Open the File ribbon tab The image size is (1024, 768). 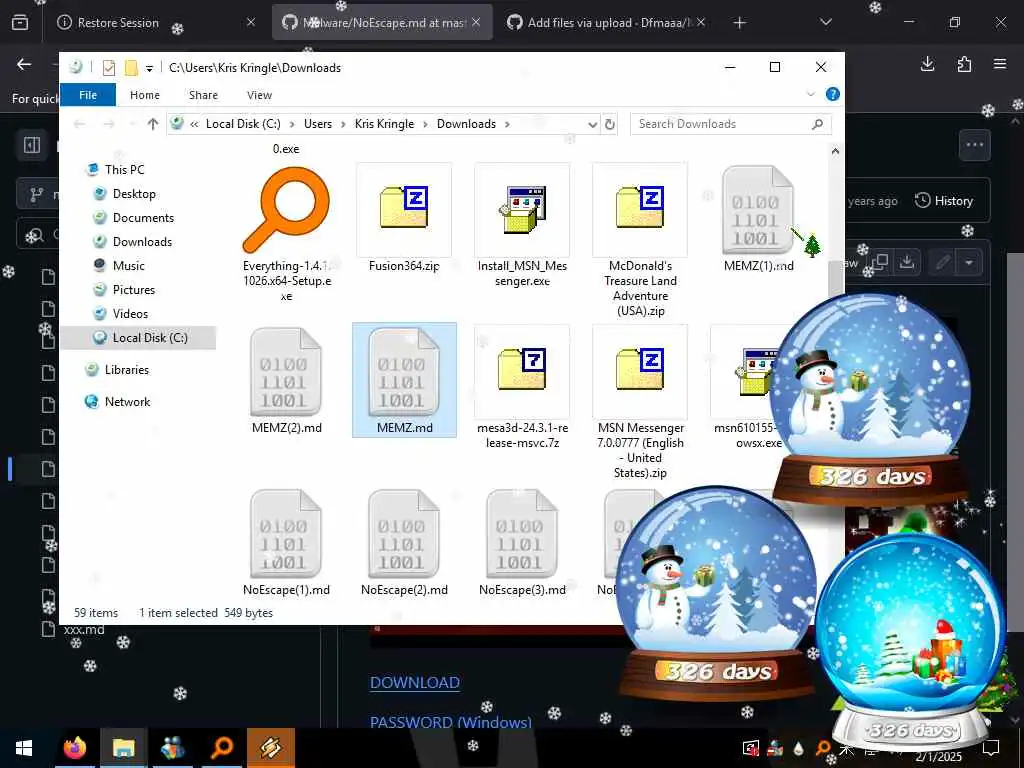point(88,95)
